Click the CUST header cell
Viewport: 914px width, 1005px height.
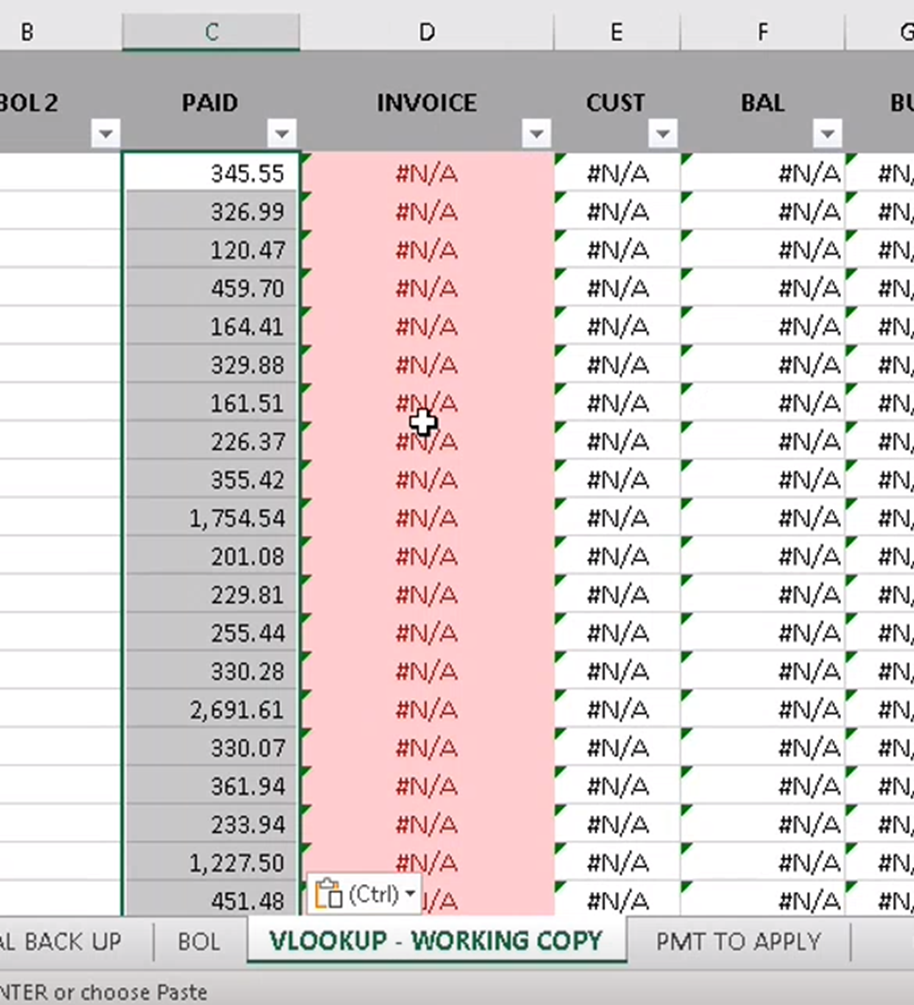point(617,103)
